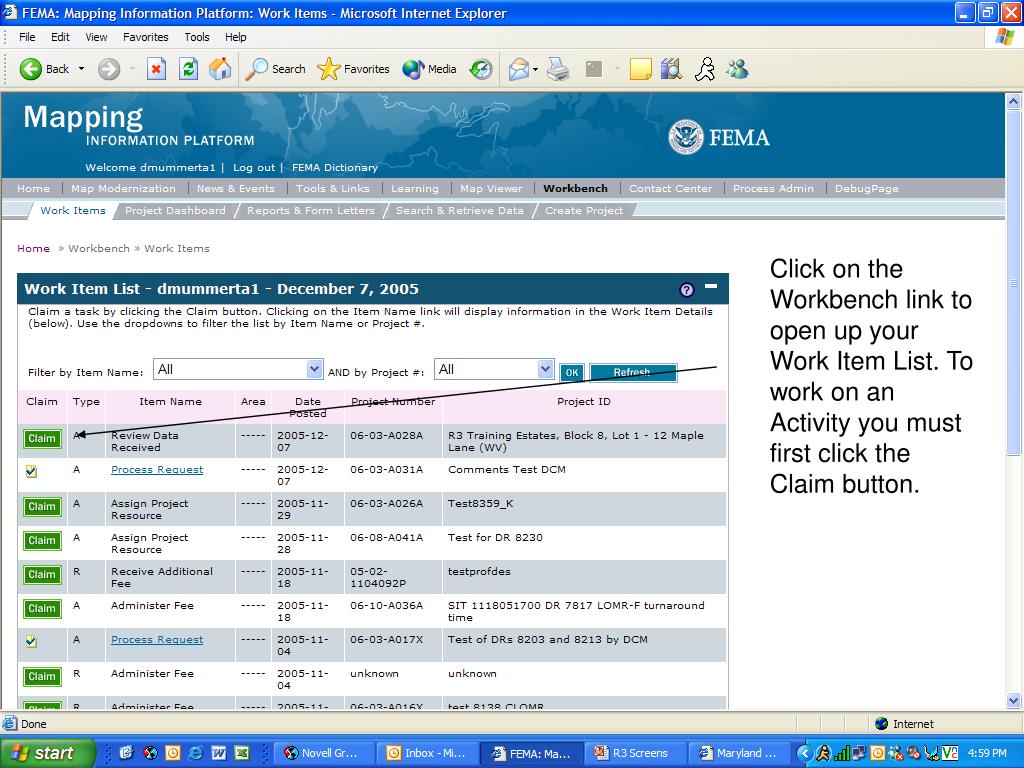Claim Assign Project Resource 06-08-A041A
Image resolution: width=1024 pixels, height=768 pixels.
coord(42,541)
